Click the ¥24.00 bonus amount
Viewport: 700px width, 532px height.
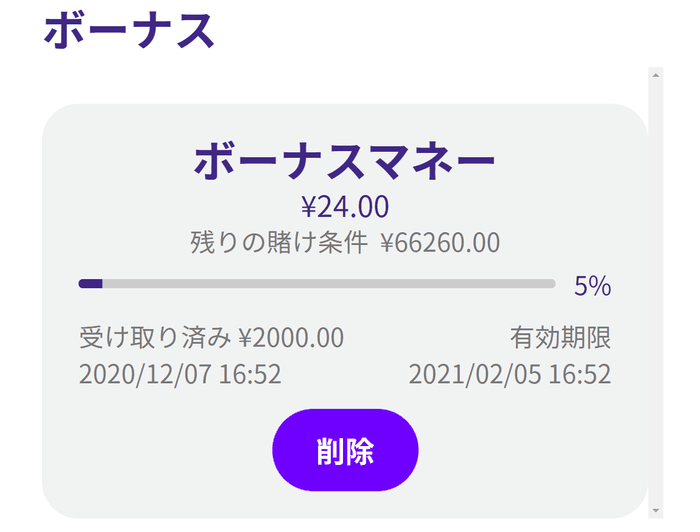(344, 207)
